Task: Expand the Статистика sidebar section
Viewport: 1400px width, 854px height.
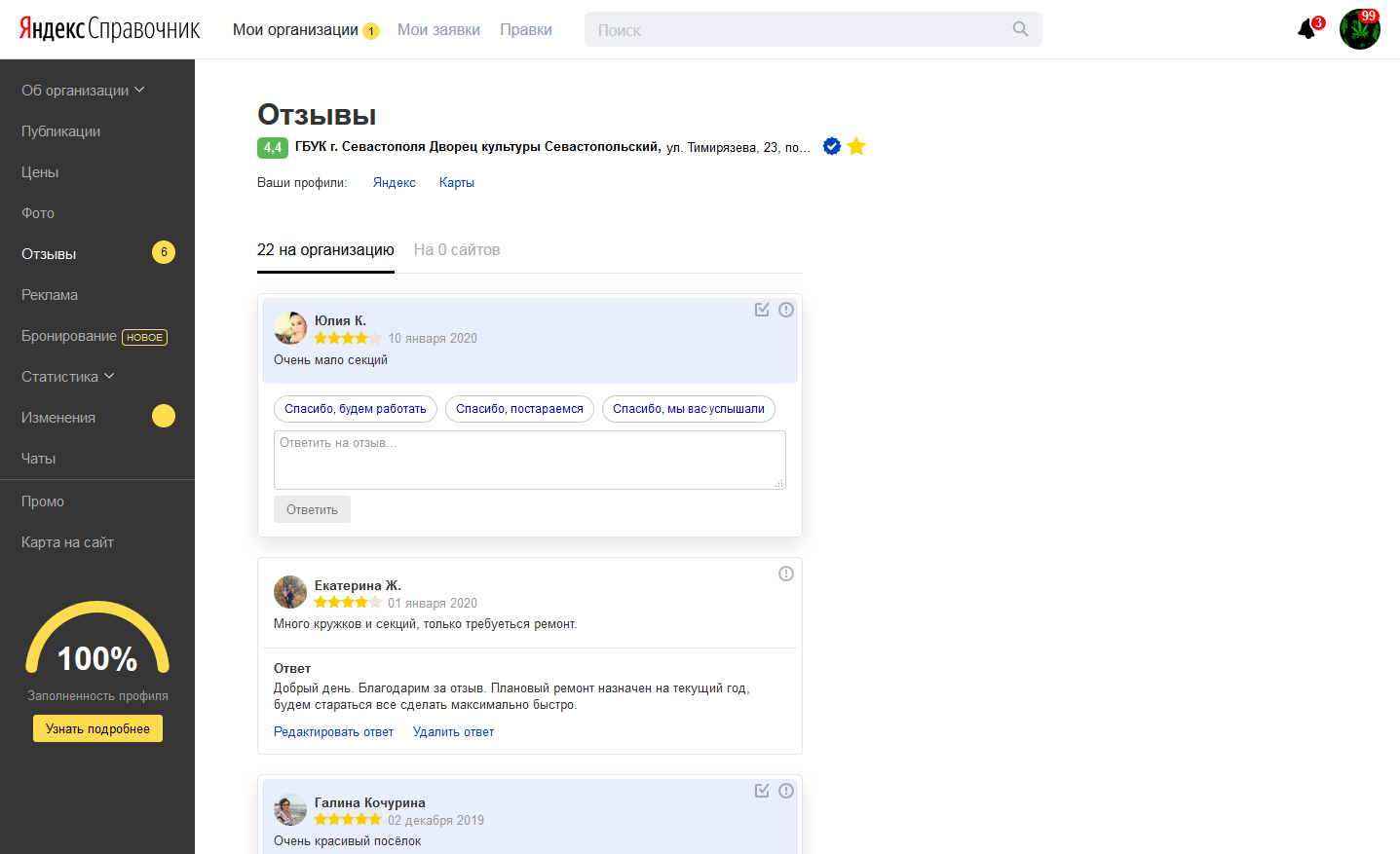Action: pyautogui.click(x=67, y=377)
